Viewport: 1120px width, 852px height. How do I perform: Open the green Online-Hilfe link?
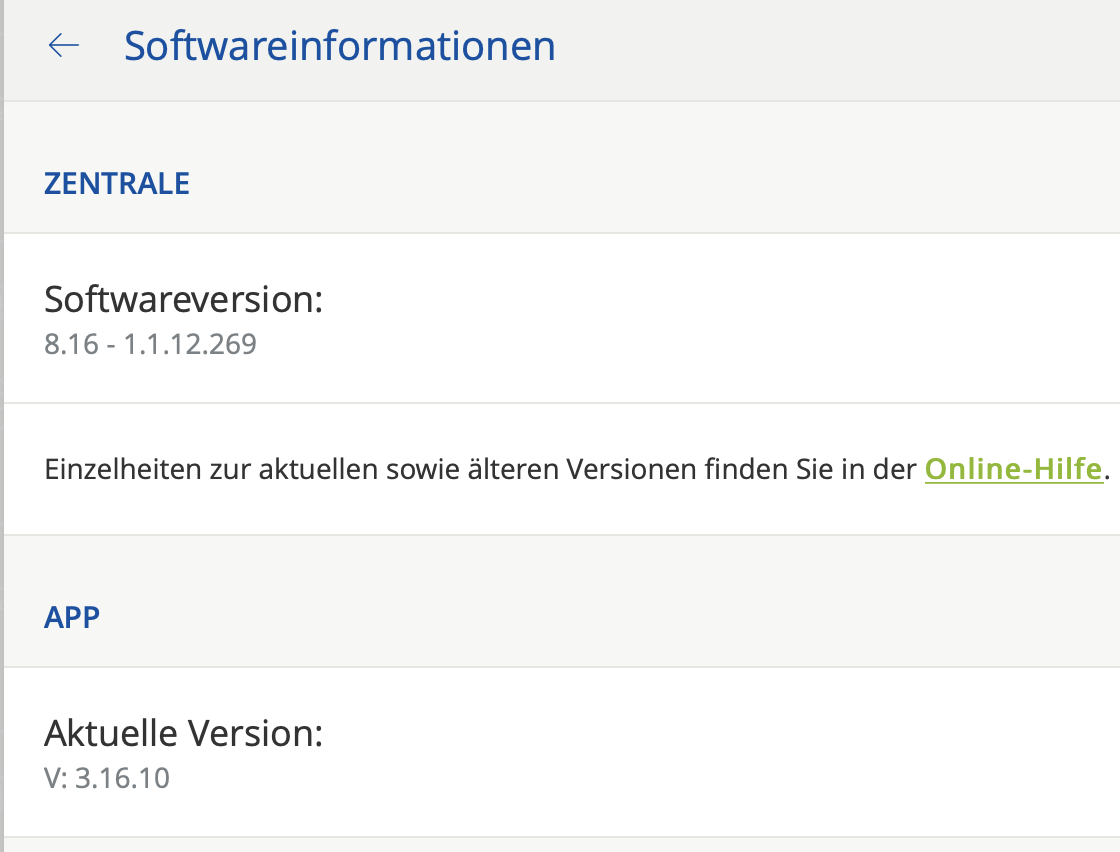(x=1013, y=469)
